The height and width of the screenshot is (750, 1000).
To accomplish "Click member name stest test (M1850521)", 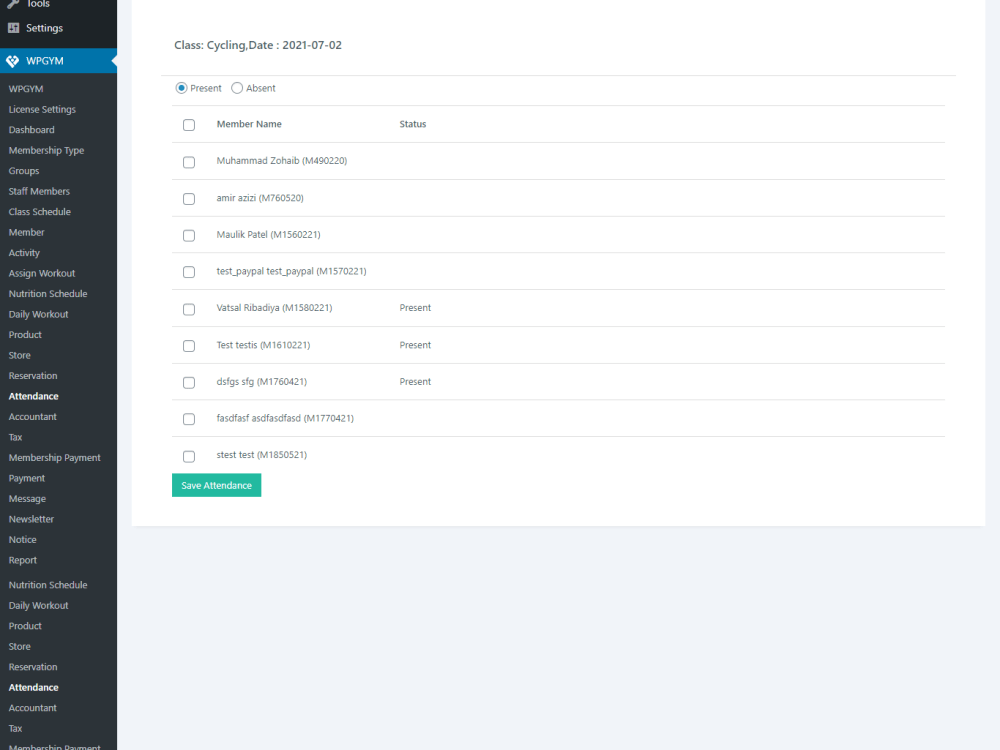I will [x=261, y=455].
